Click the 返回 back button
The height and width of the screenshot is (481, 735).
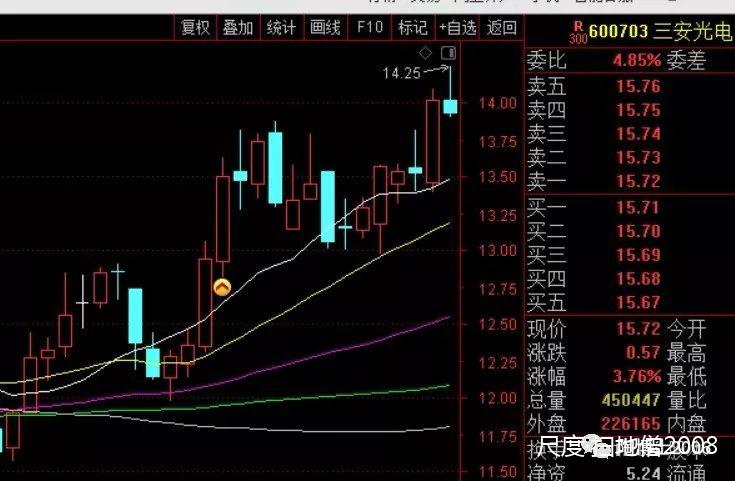pyautogui.click(x=502, y=28)
